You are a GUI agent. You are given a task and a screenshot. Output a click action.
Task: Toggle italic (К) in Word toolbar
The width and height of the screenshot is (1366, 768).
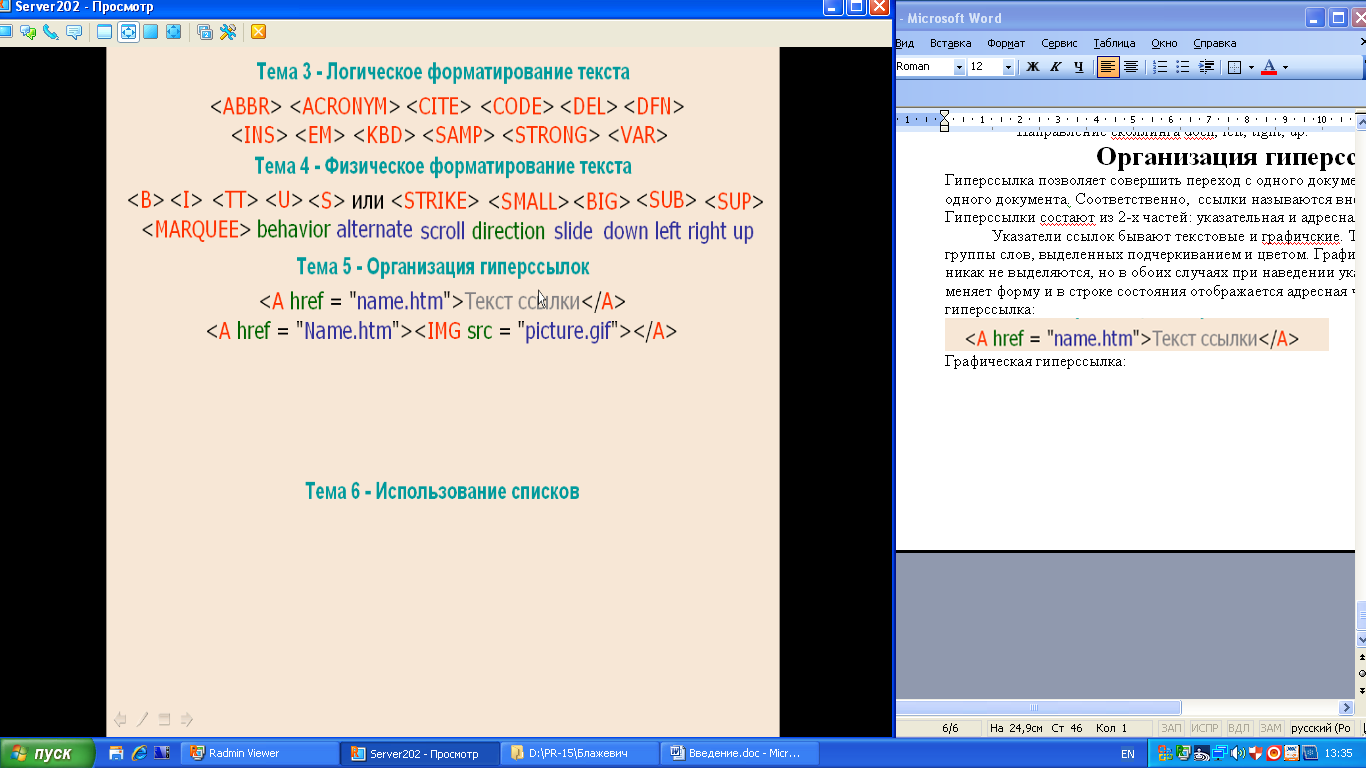click(1056, 67)
